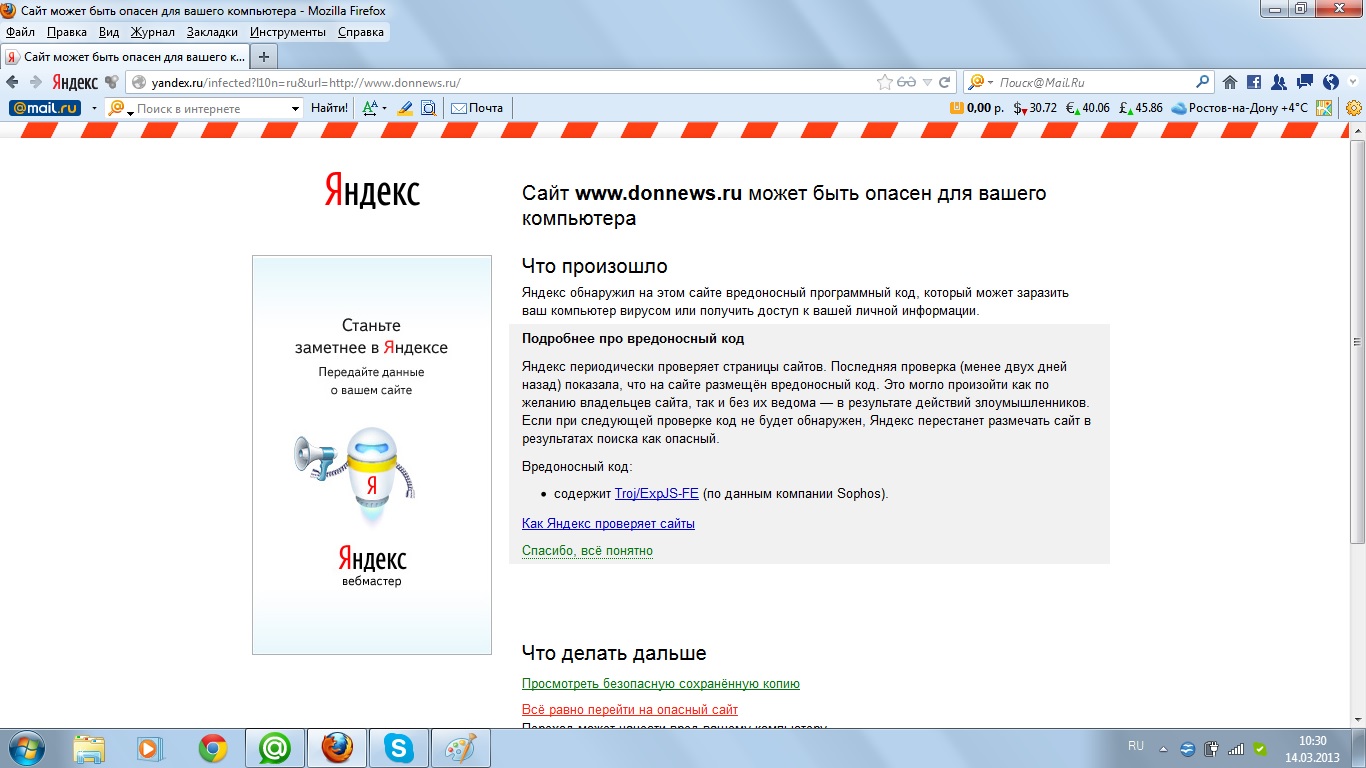Bookmark this page with the star icon
The image size is (1366, 768).
pos(885,83)
